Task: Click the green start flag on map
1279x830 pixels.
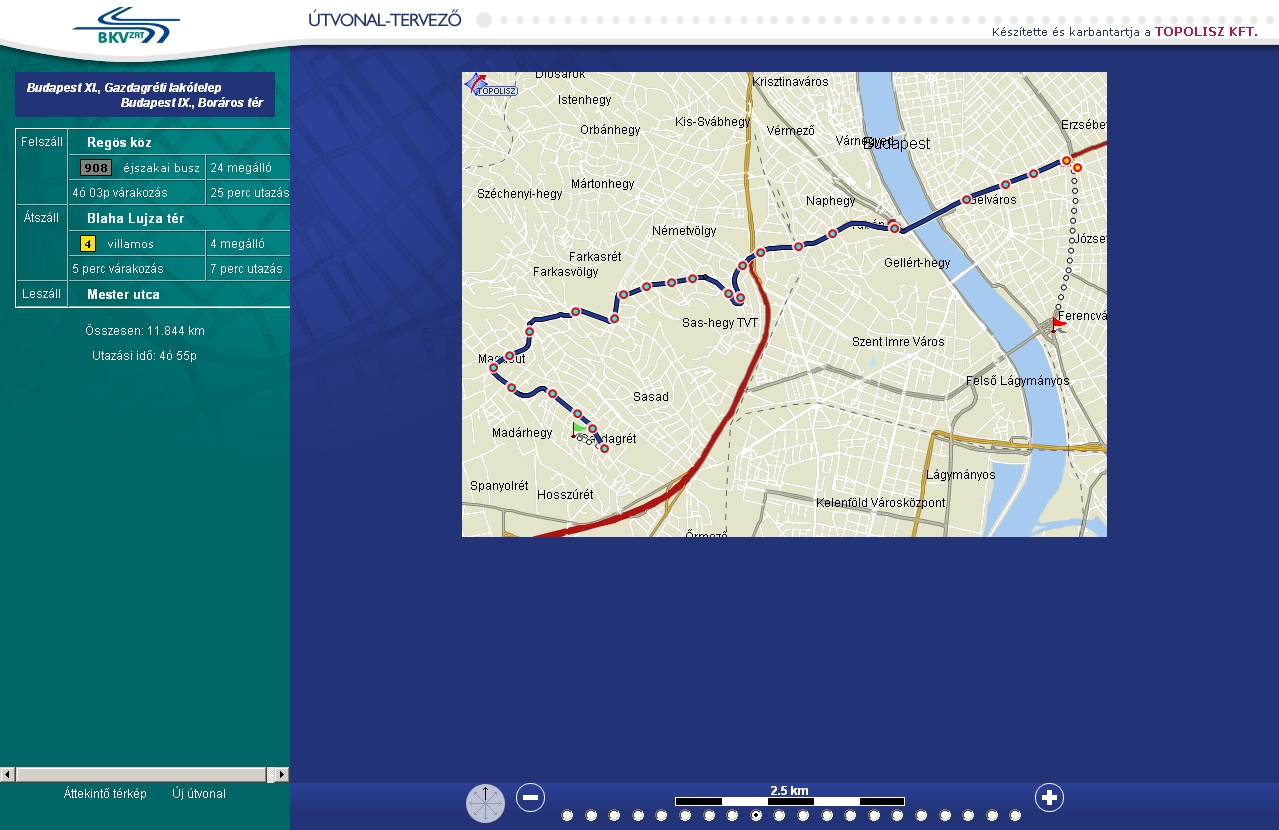Action: coord(579,428)
